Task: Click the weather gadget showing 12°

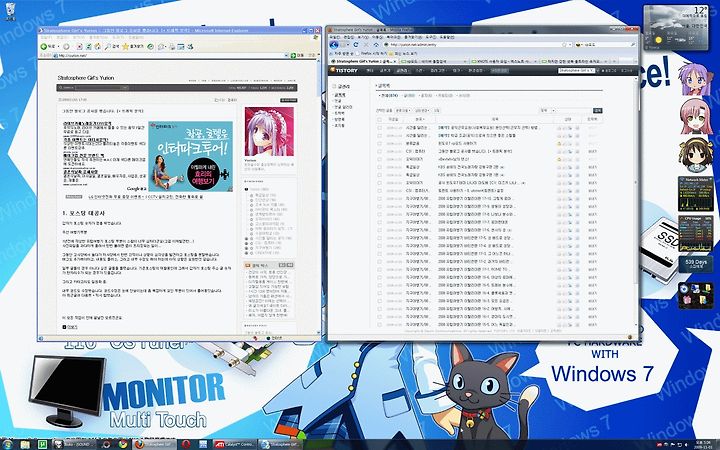Action: 676,27
